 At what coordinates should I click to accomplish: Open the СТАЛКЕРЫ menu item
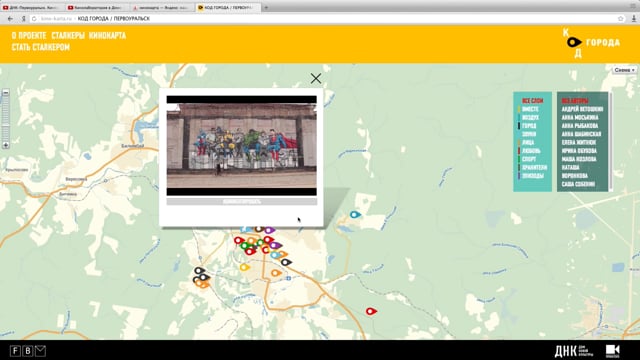coord(68,36)
